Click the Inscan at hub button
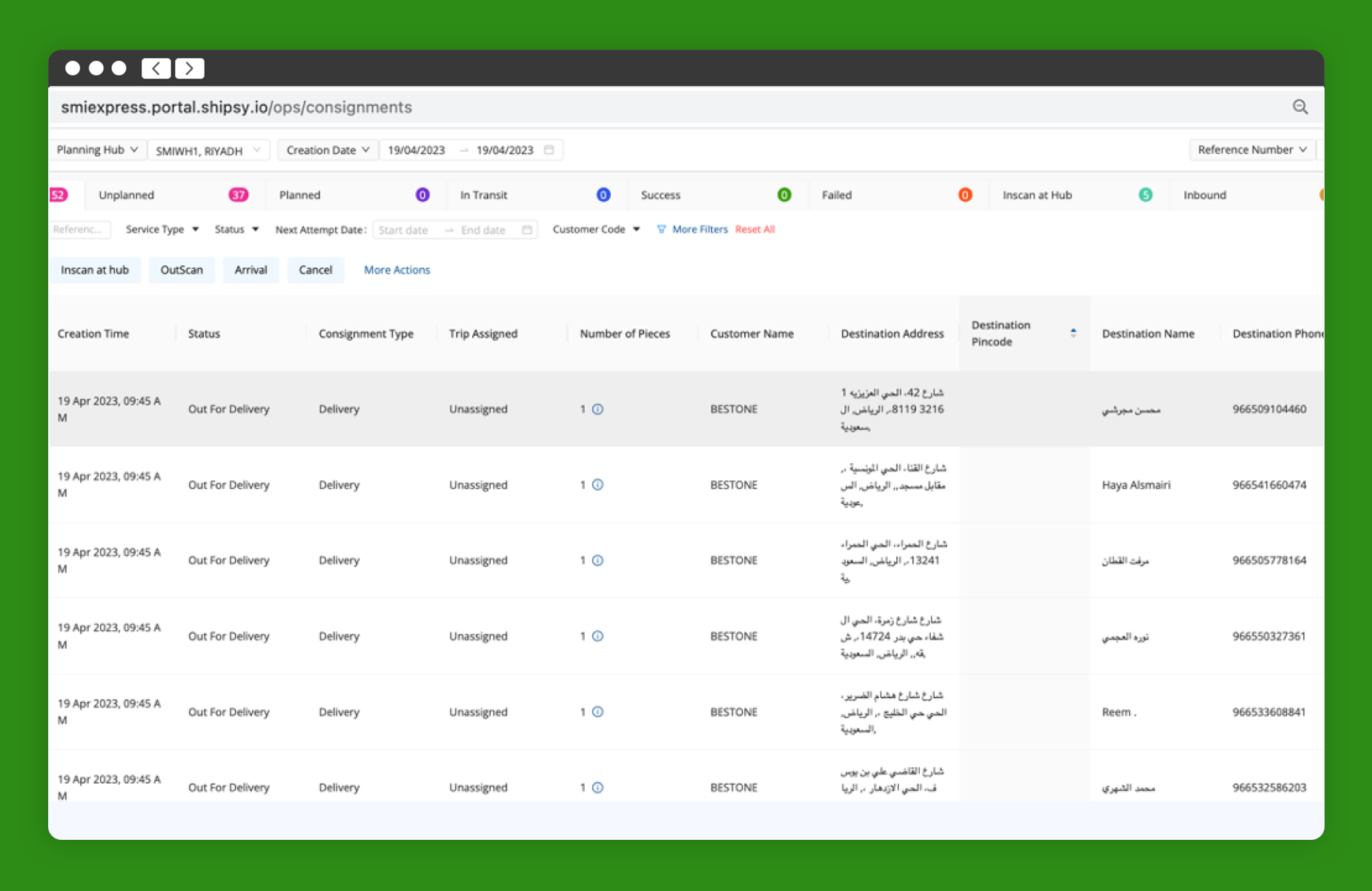 point(95,270)
